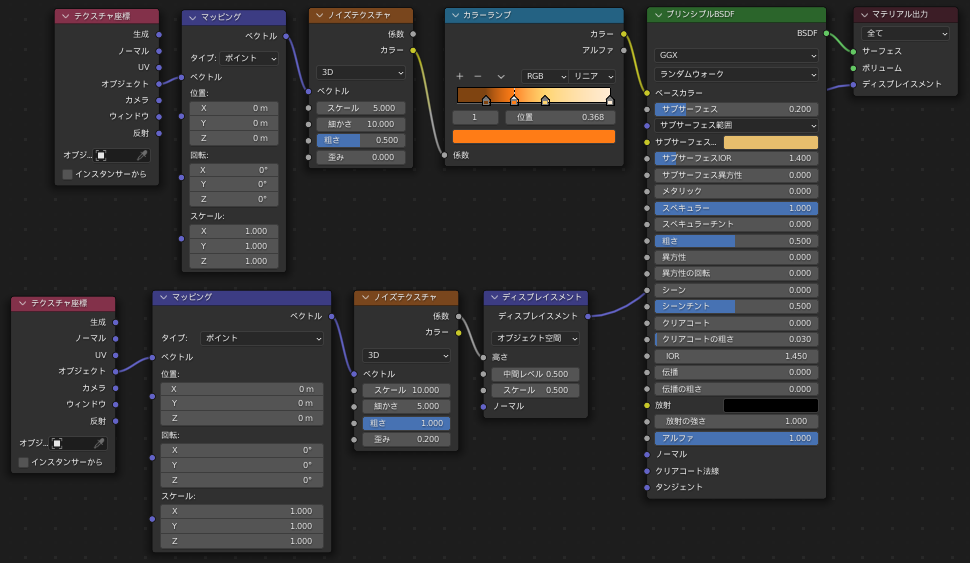The width and height of the screenshot is (970, 563).
Task: Open the リニア interpolation dropdown in カラーランプ
Action: click(592, 76)
